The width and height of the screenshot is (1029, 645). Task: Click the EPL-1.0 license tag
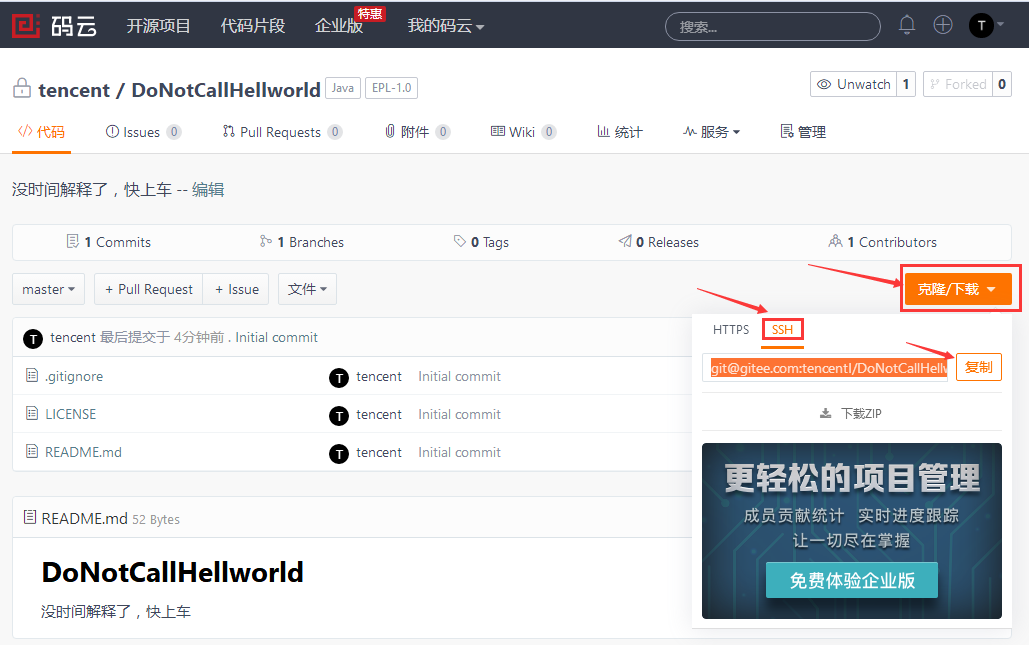tap(391, 87)
